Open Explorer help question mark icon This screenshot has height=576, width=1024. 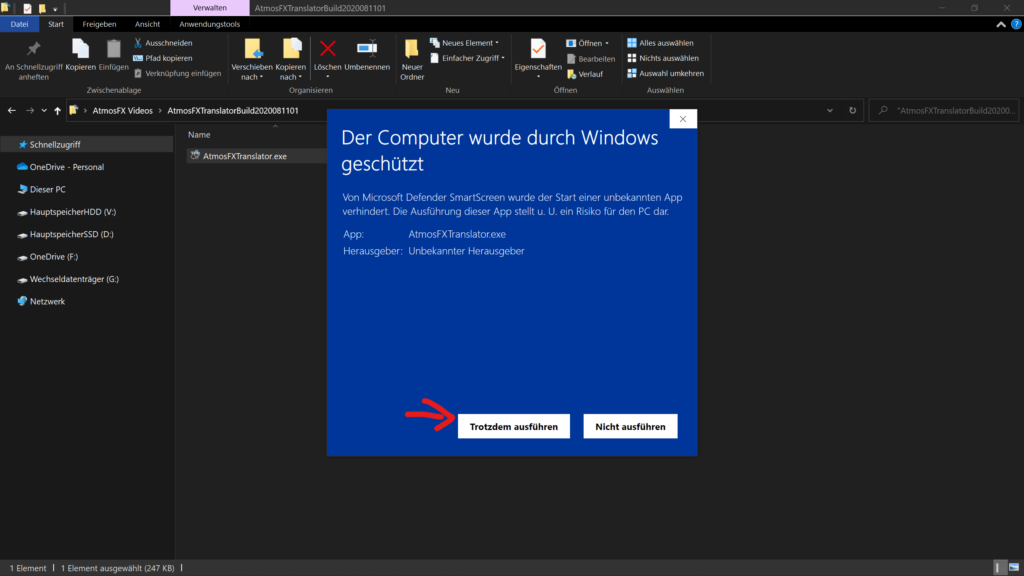[x=1016, y=24]
